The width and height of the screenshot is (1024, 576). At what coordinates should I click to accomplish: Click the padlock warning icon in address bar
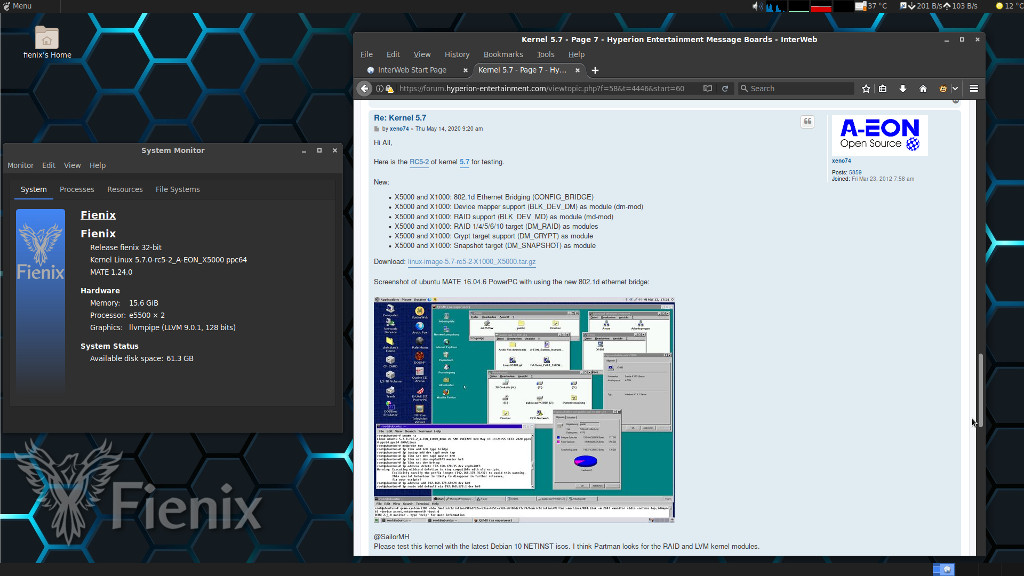click(389, 89)
